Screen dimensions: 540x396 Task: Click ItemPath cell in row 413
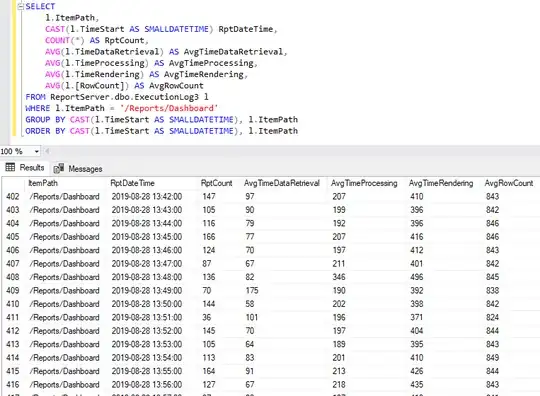point(64,344)
